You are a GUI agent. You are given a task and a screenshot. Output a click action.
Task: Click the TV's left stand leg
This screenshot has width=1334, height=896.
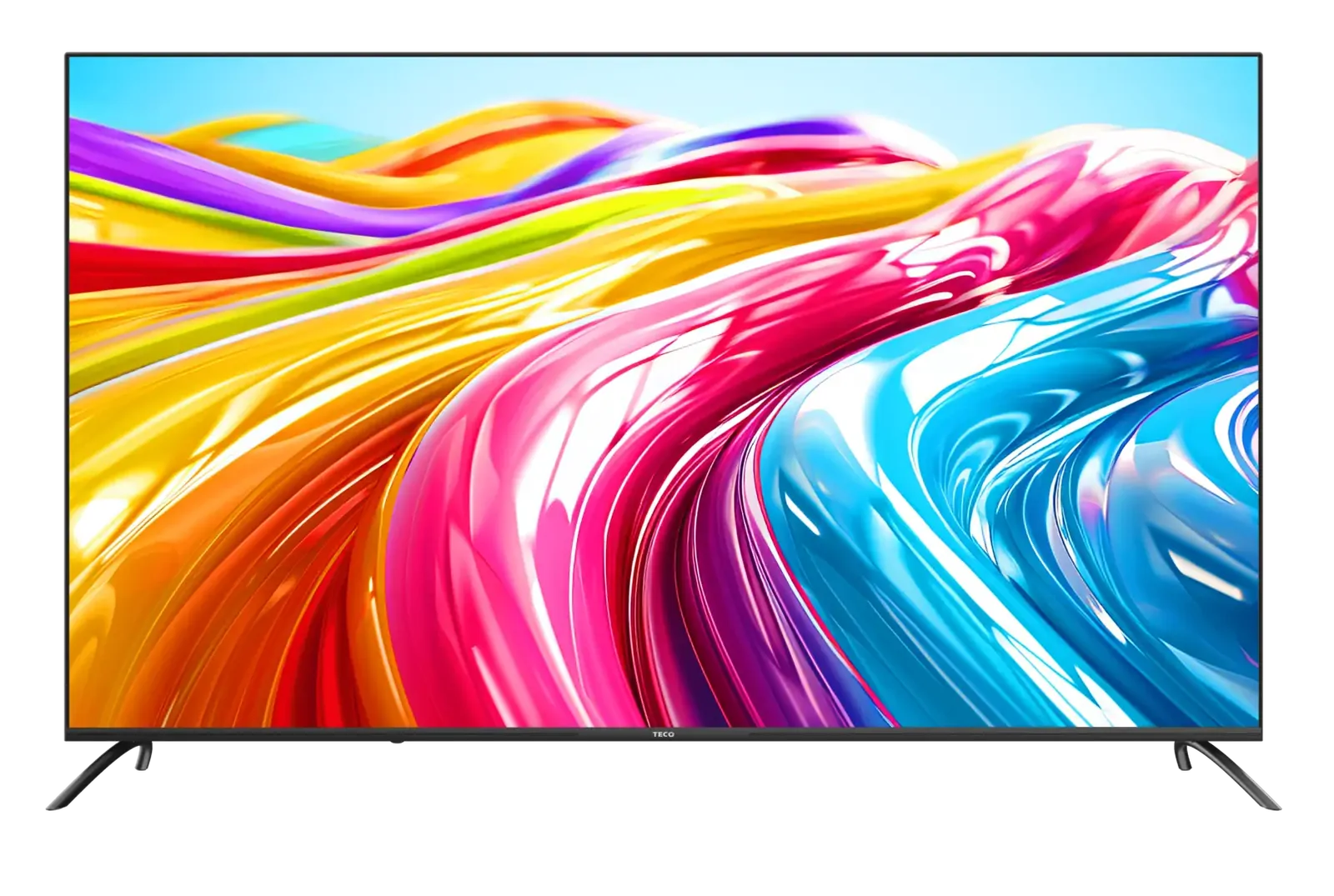pos(100,775)
